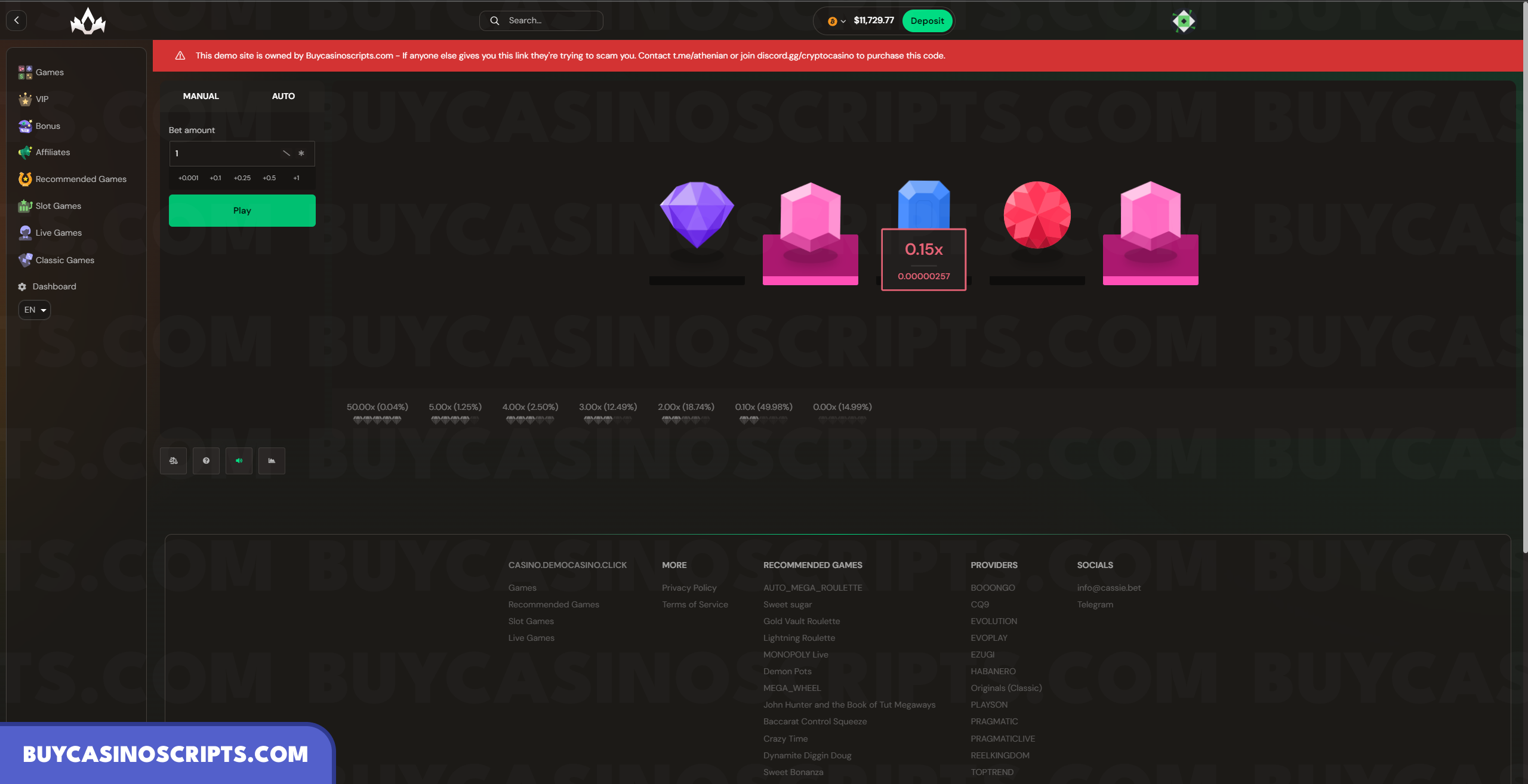1528x784 pixels.
Task: Click the back arrow in header
Action: [x=17, y=20]
